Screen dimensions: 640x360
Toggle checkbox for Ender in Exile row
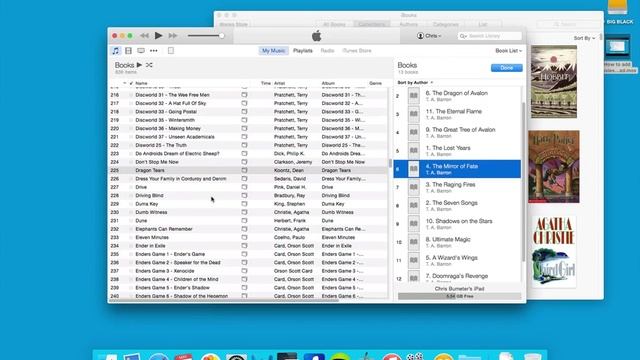click(x=131, y=246)
